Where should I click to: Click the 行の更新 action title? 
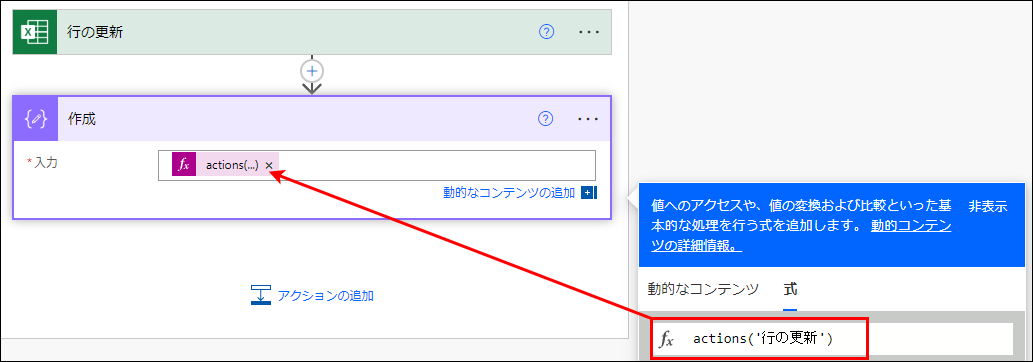point(95,32)
